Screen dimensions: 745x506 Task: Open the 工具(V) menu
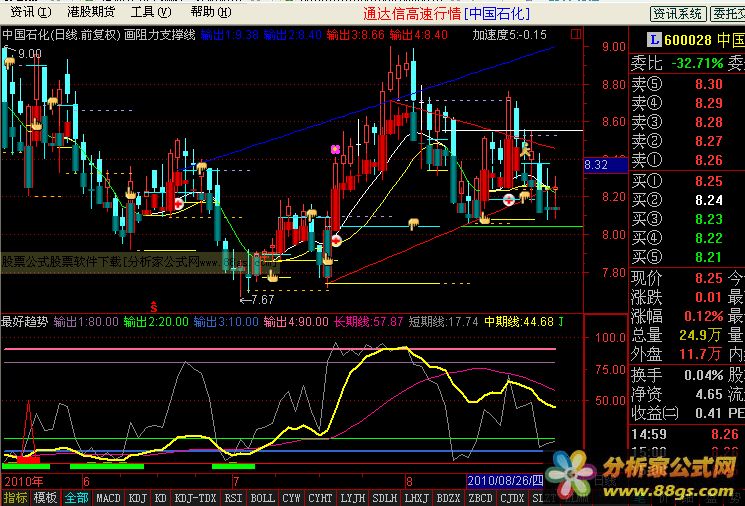pyautogui.click(x=151, y=12)
